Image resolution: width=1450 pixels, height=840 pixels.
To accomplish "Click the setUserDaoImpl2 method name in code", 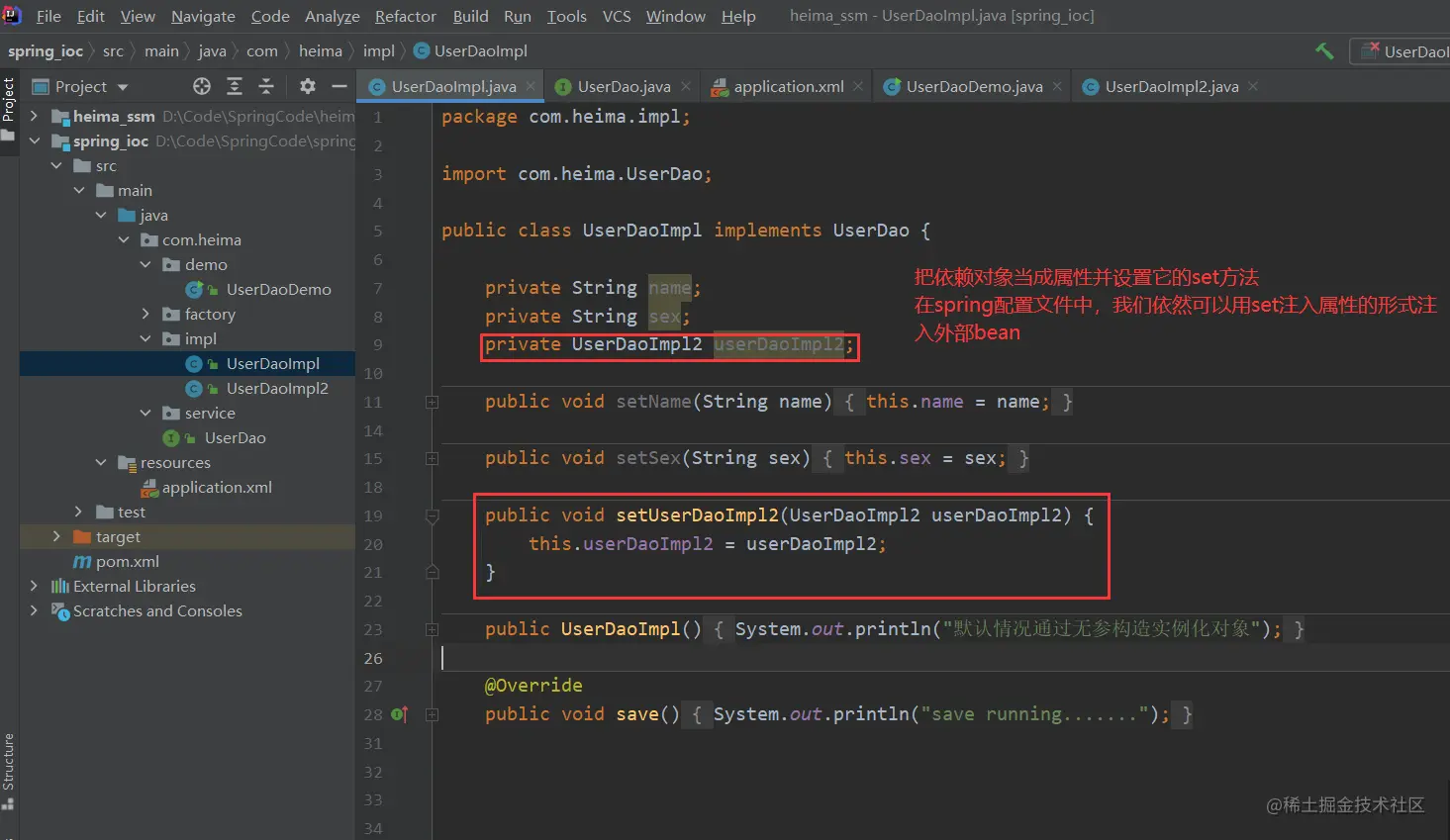I will [x=697, y=515].
